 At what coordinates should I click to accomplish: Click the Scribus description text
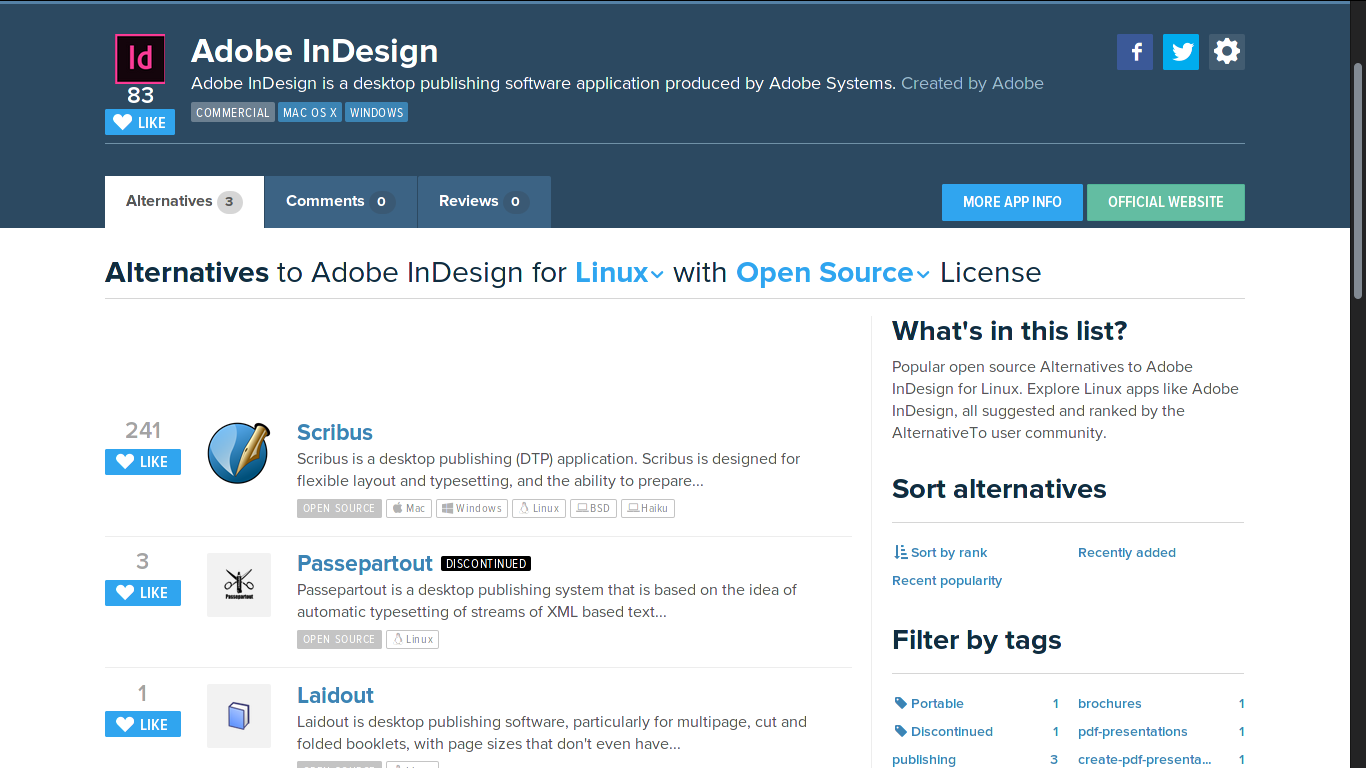click(549, 470)
